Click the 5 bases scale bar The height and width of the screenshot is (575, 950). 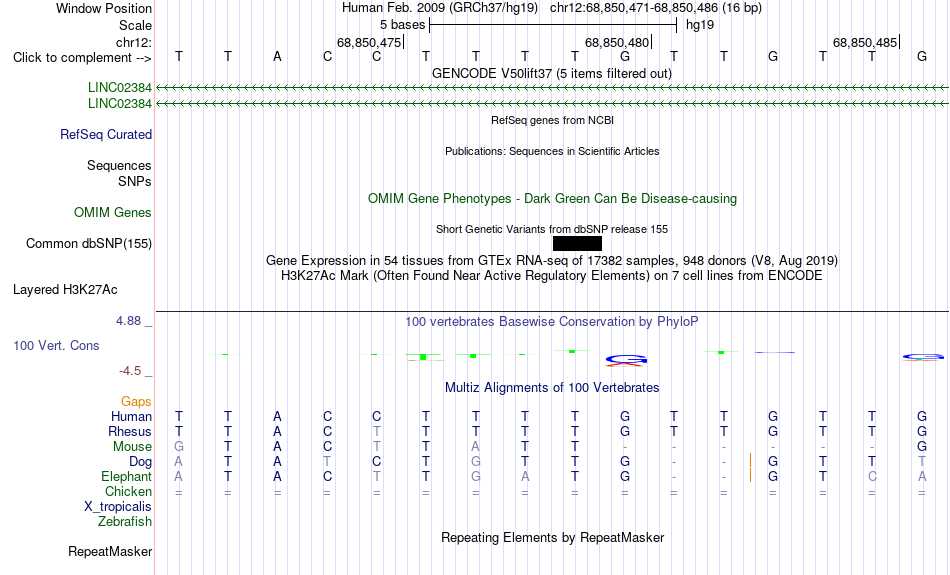point(553,25)
